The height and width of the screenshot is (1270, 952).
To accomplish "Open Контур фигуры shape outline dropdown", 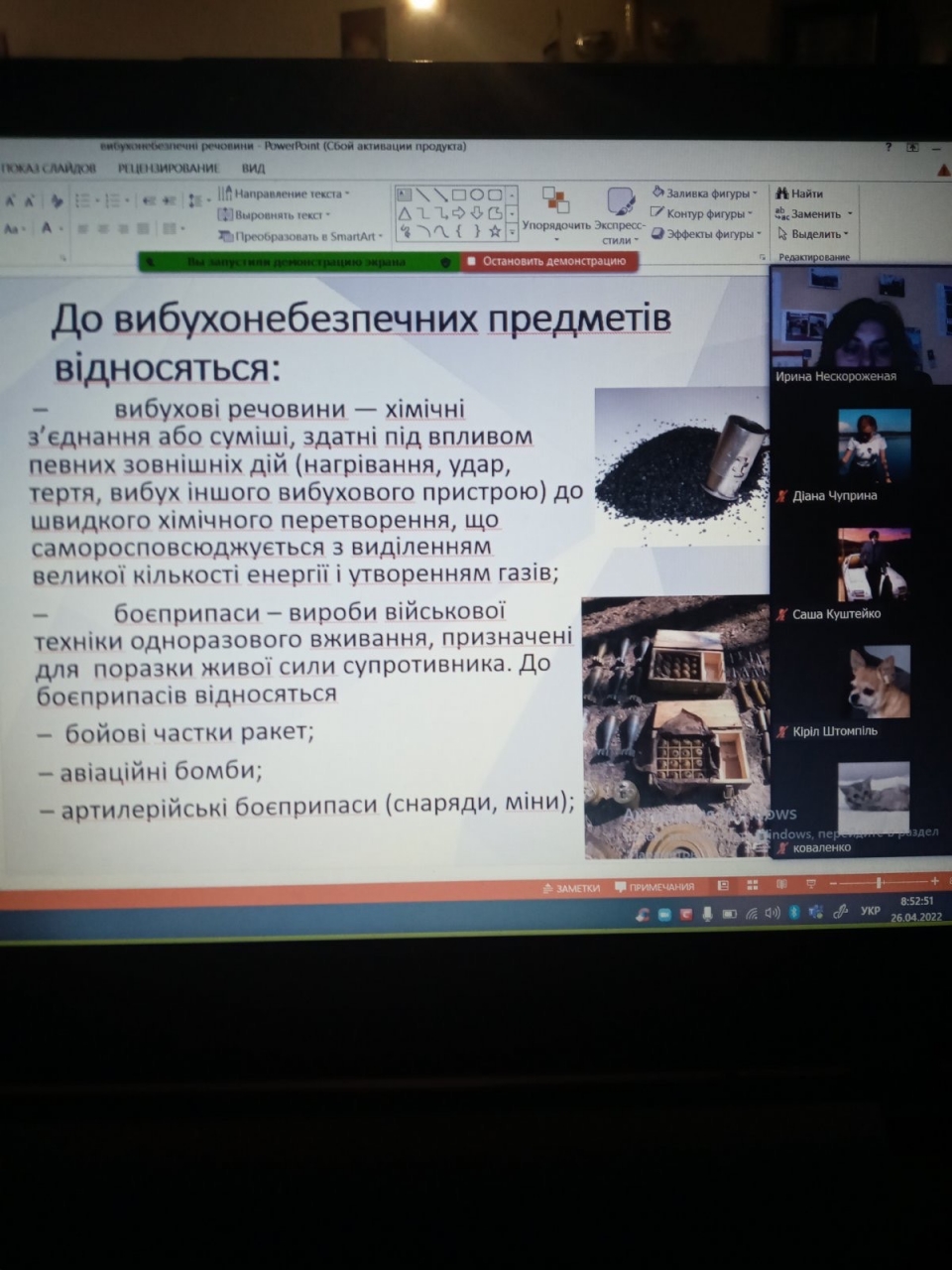I will point(703,213).
